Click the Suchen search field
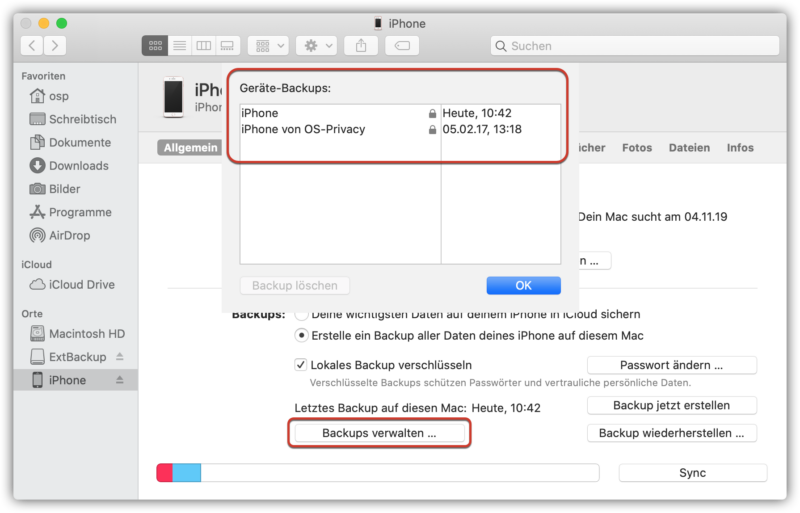Viewport: 800px width, 513px height. pos(635,46)
